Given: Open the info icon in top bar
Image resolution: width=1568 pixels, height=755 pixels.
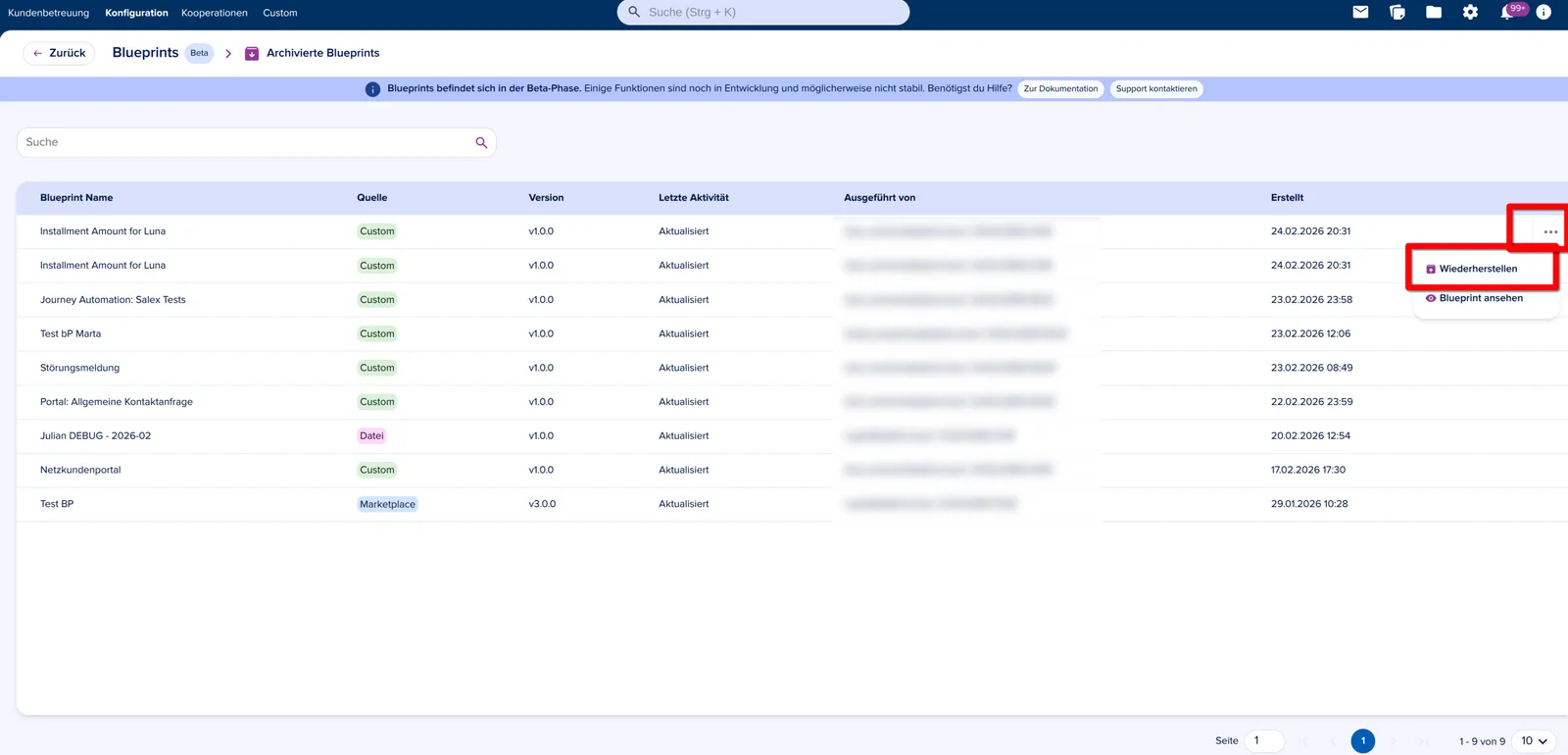Looking at the screenshot, I should 1543,12.
